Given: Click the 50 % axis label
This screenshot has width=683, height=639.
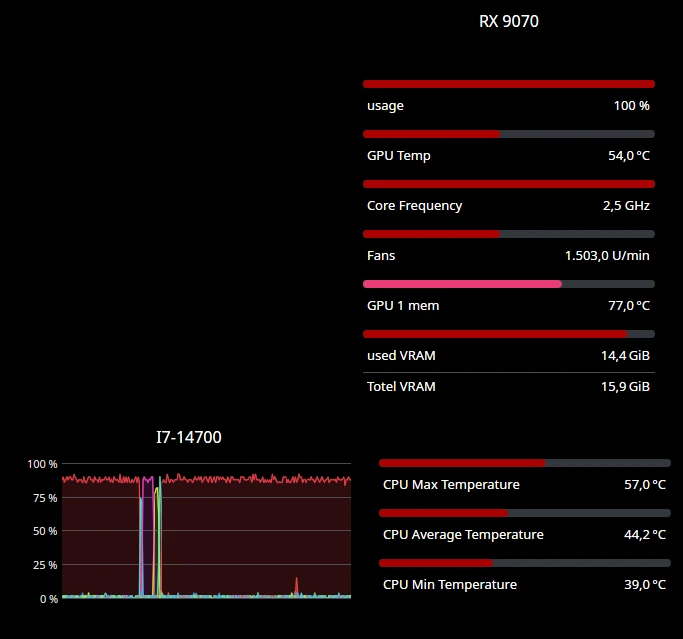Looking at the screenshot, I should tap(45, 531).
